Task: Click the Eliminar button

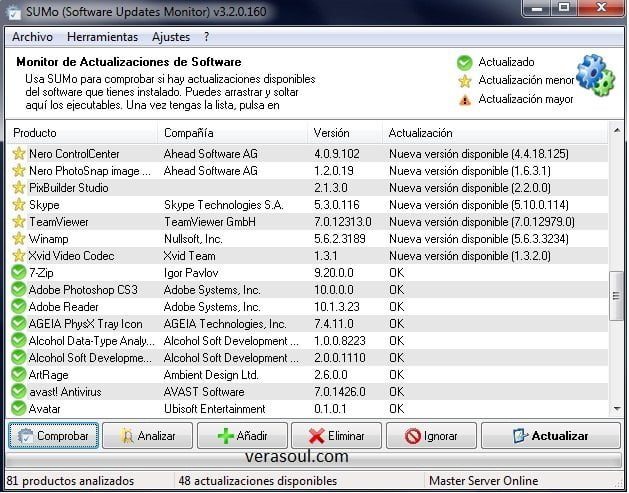Action: click(337, 436)
